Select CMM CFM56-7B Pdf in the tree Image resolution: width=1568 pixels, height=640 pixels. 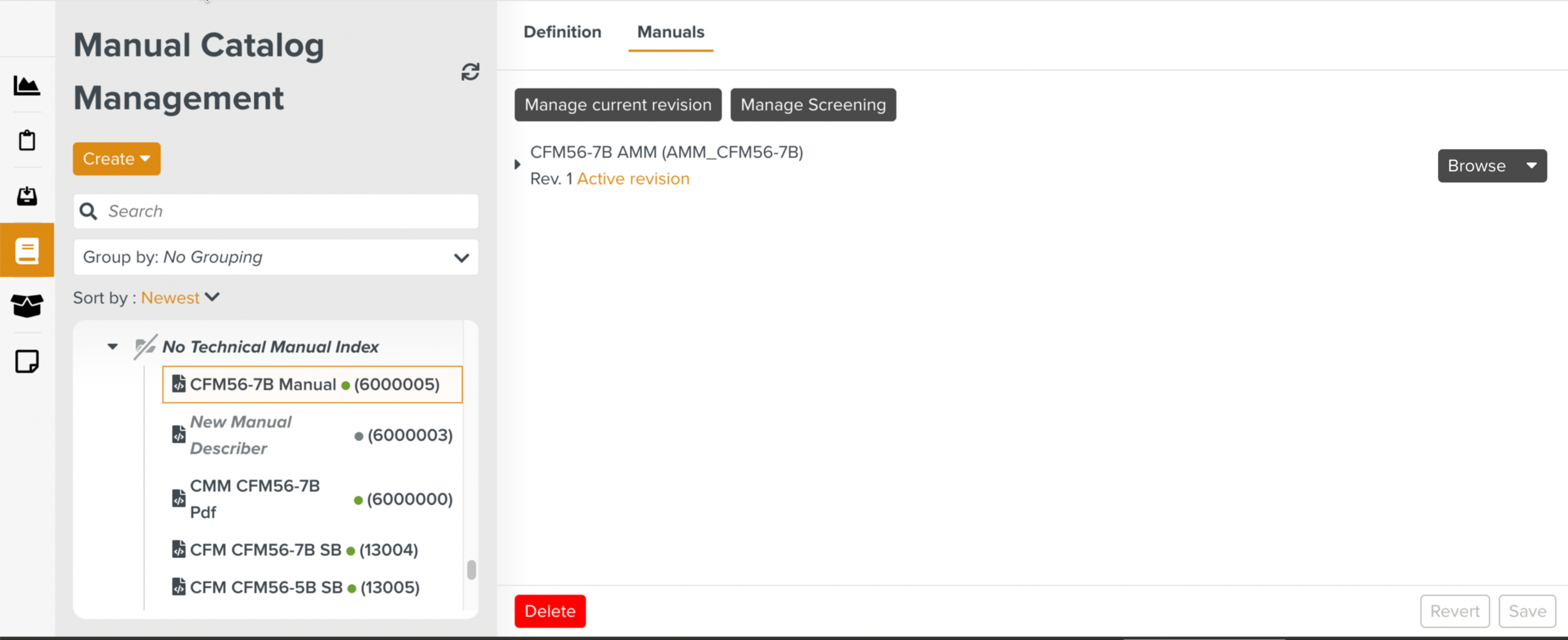(x=255, y=499)
